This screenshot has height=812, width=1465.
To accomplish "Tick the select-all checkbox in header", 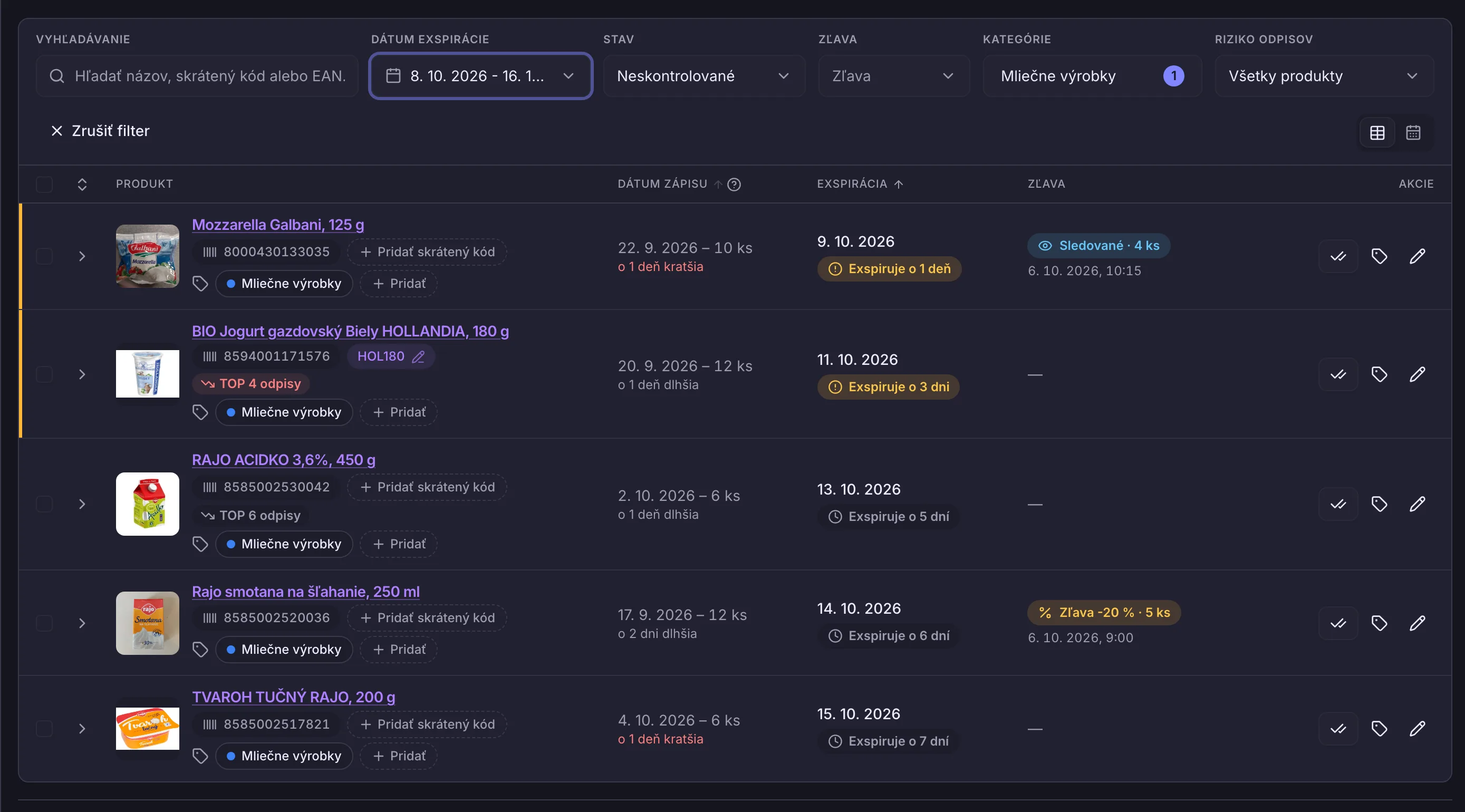I will point(44,184).
